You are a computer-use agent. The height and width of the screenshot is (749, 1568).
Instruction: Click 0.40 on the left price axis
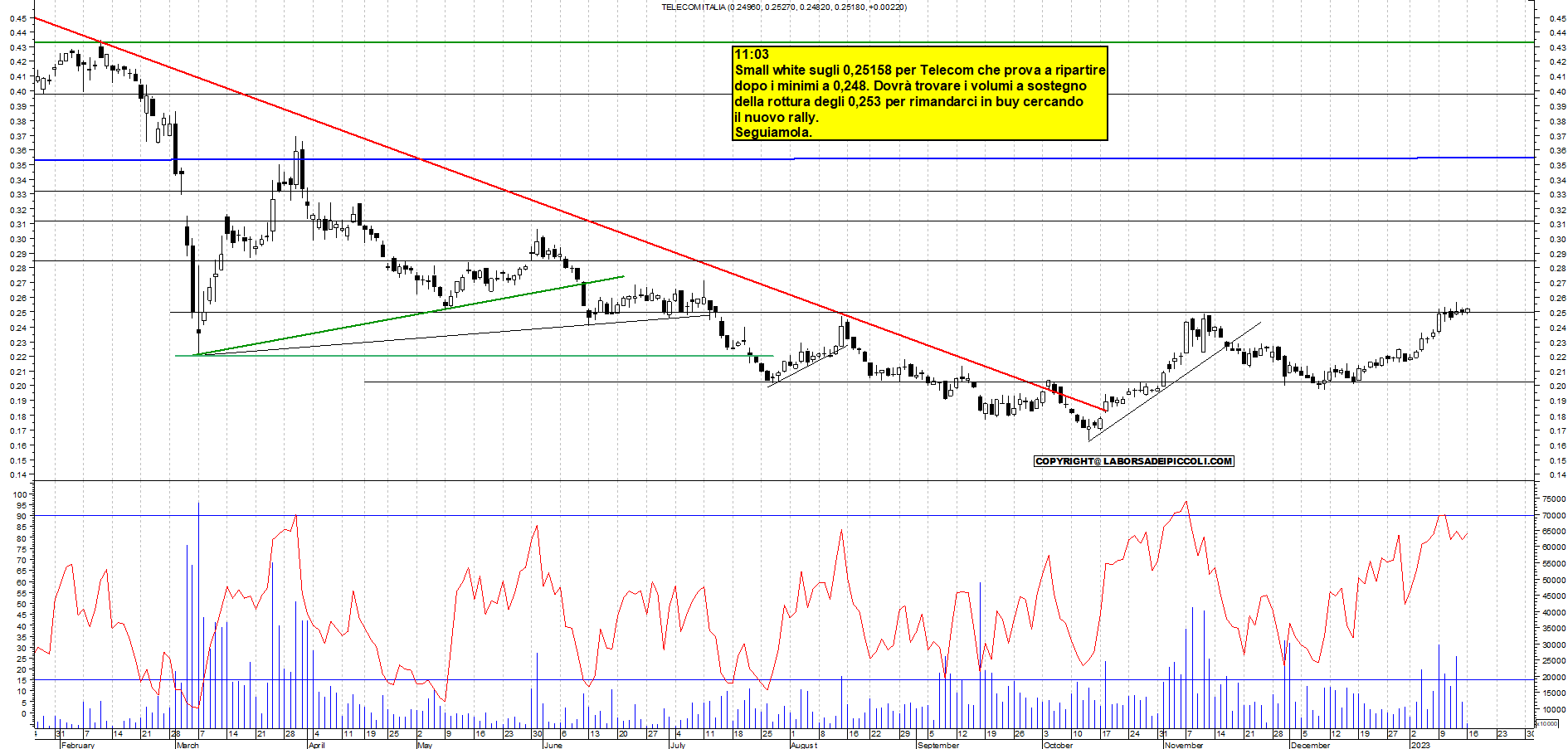18,91
